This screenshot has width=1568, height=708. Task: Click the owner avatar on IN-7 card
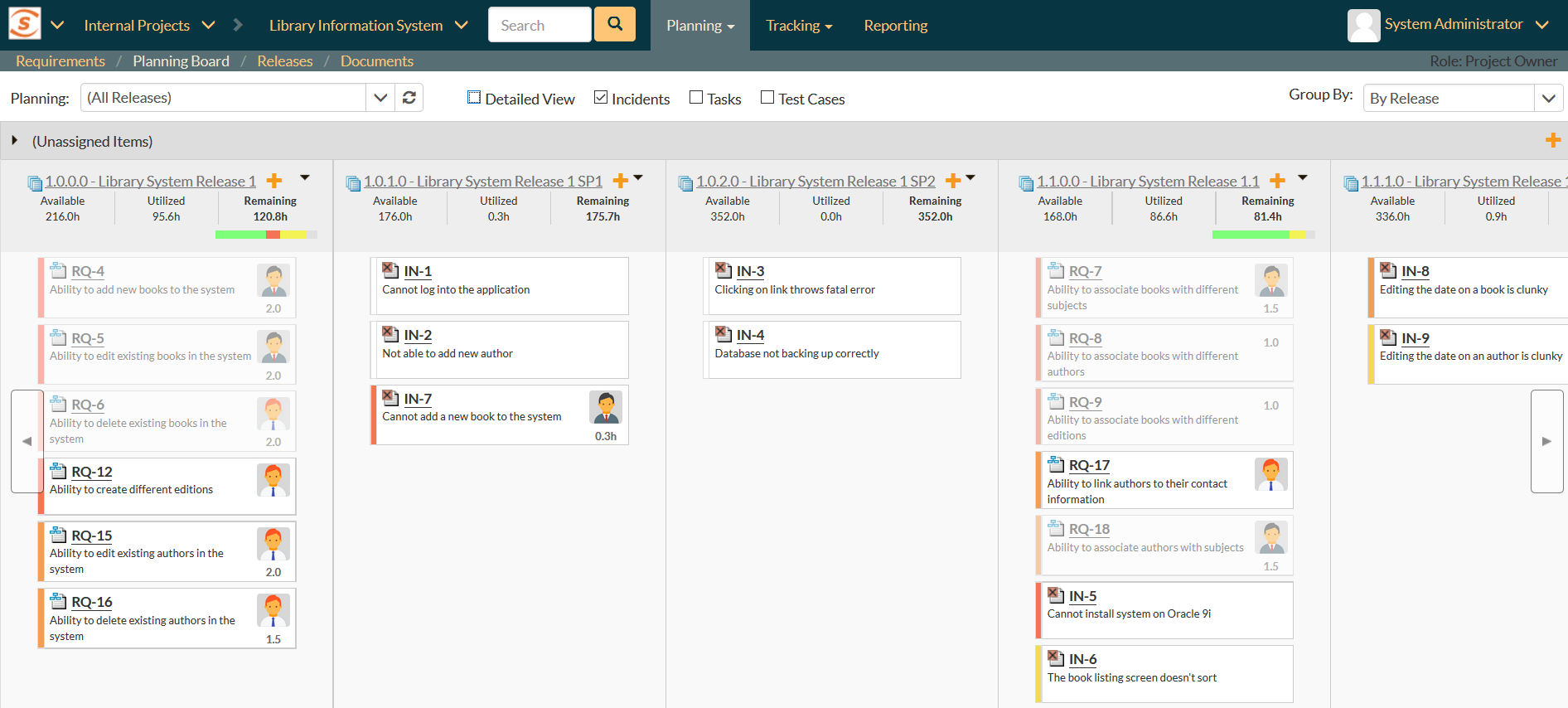coord(606,407)
